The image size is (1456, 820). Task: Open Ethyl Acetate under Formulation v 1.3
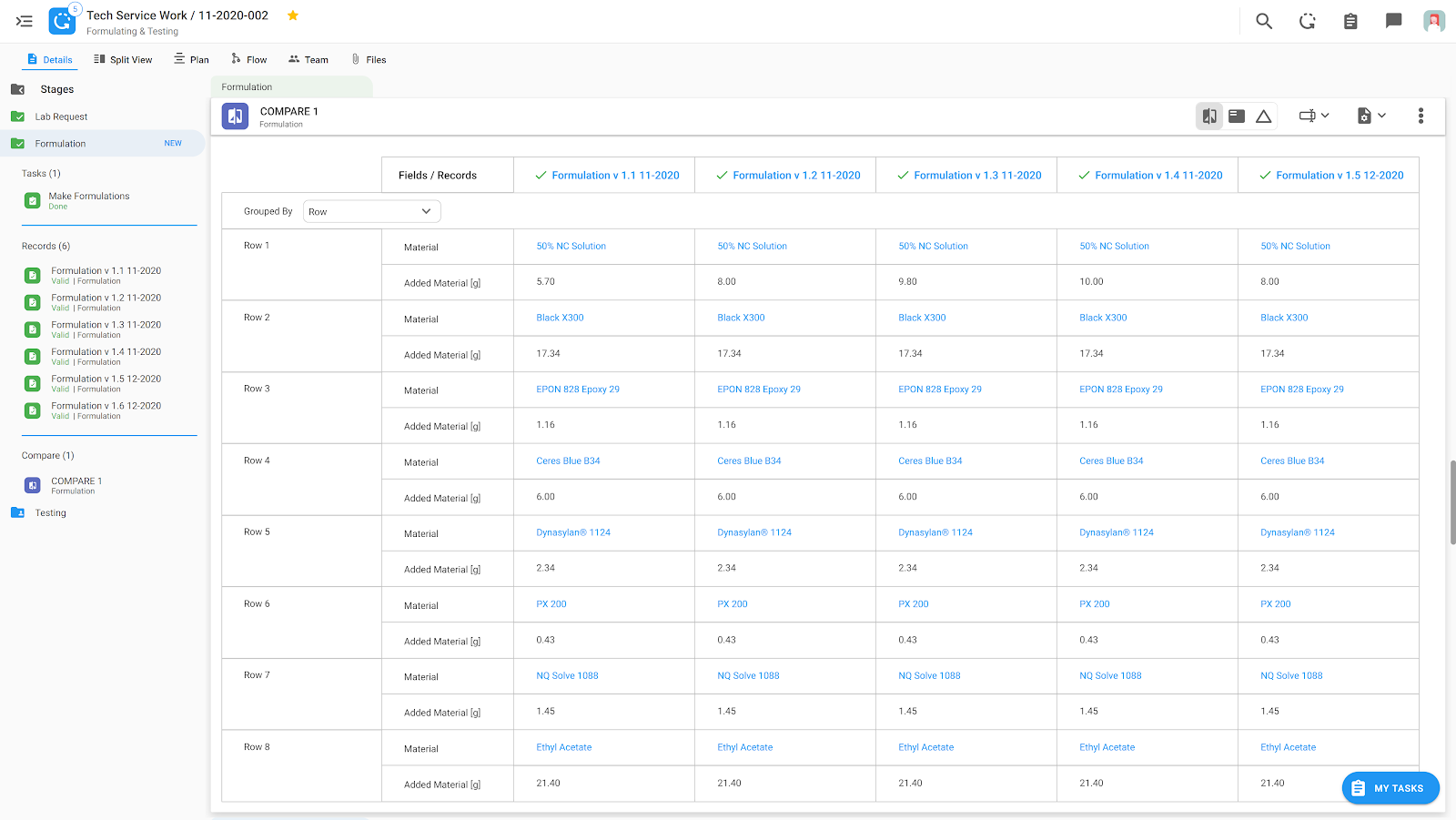(x=925, y=748)
